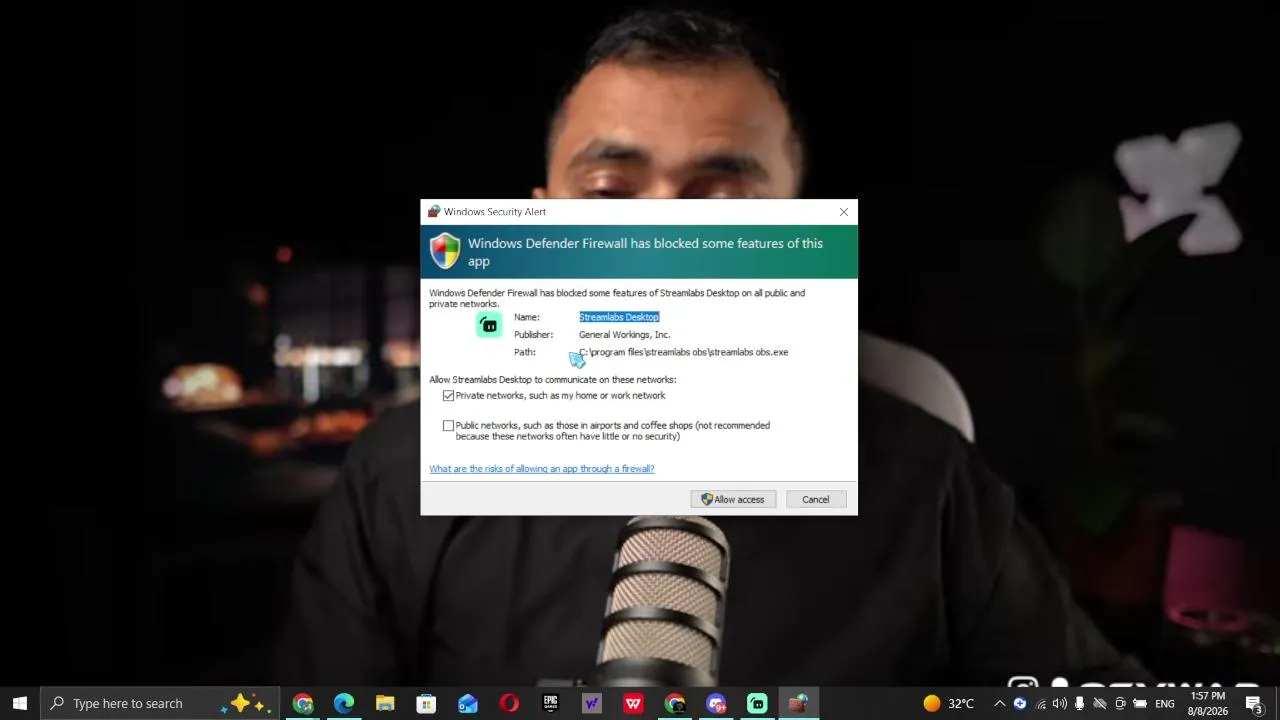Close the Windows Security Alert window

(x=844, y=212)
